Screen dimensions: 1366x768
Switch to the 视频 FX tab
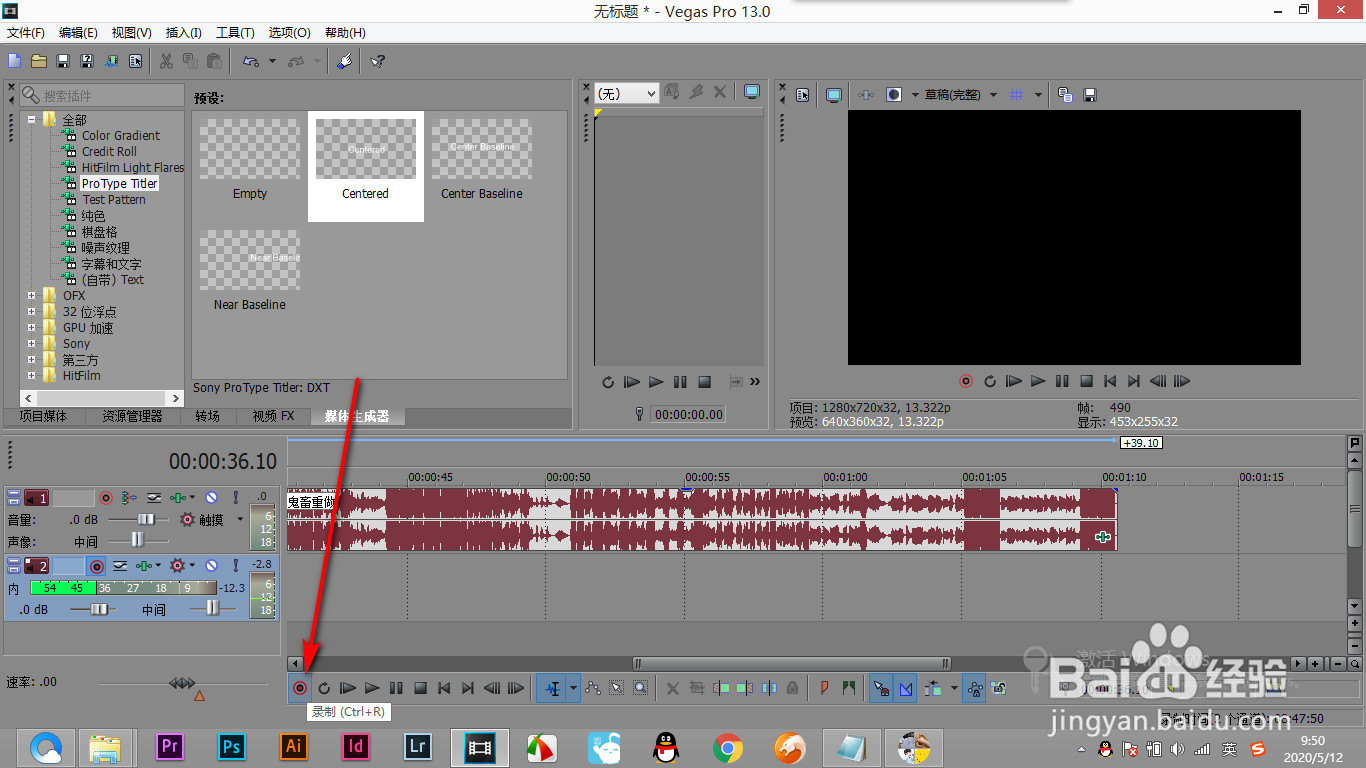tap(273, 416)
